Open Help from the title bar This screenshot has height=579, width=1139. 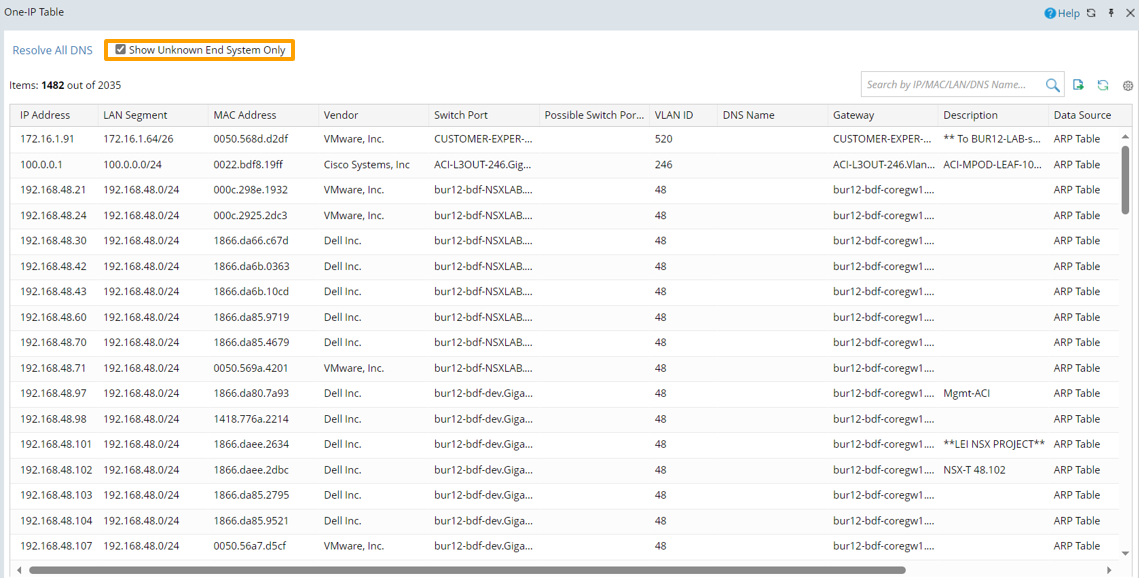click(x=1062, y=13)
